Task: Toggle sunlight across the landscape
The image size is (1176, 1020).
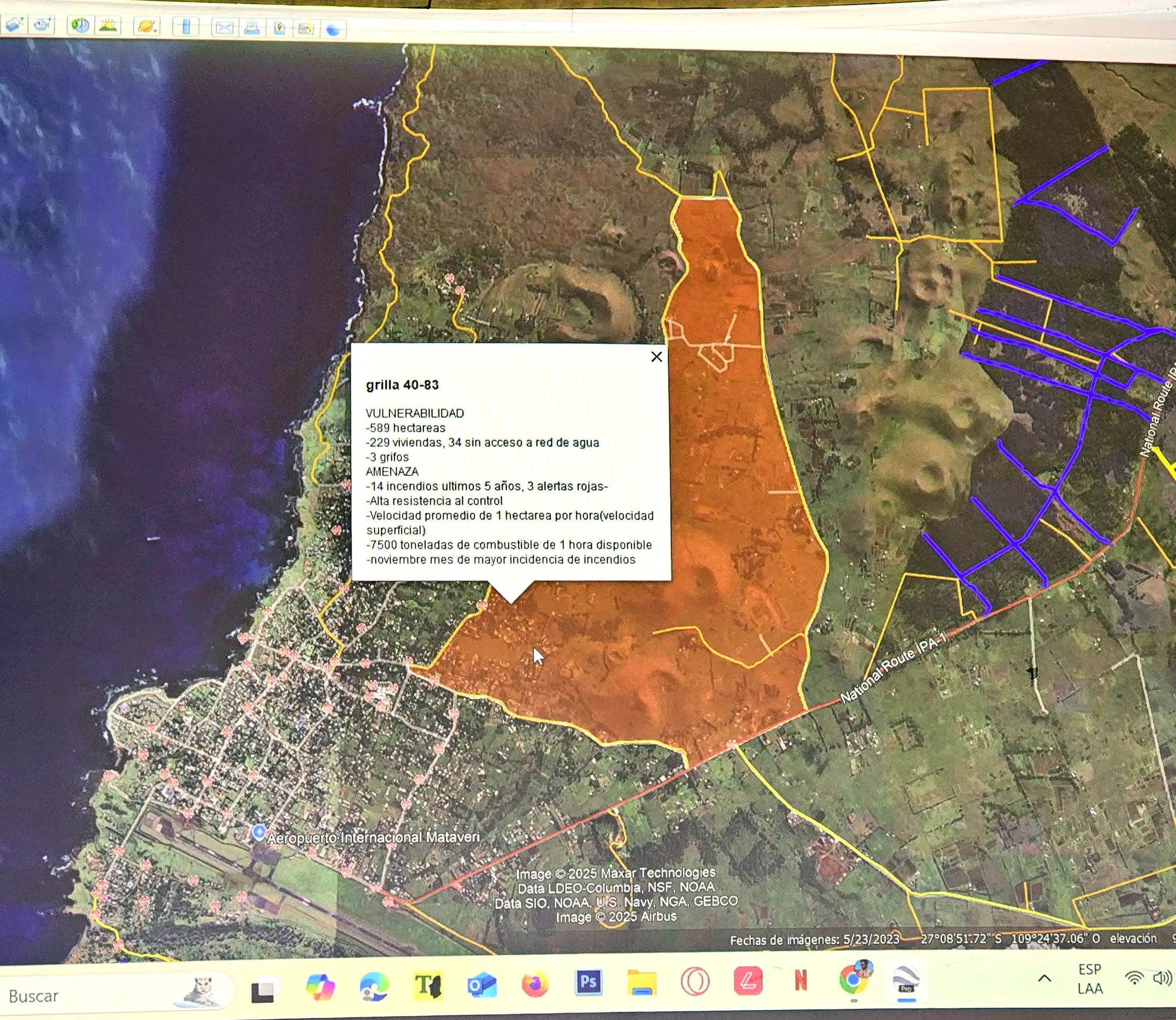Action: [108, 26]
